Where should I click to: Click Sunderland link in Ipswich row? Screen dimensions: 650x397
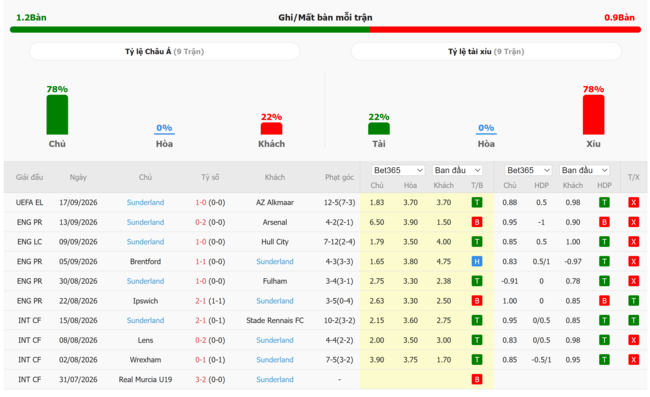pos(275,301)
